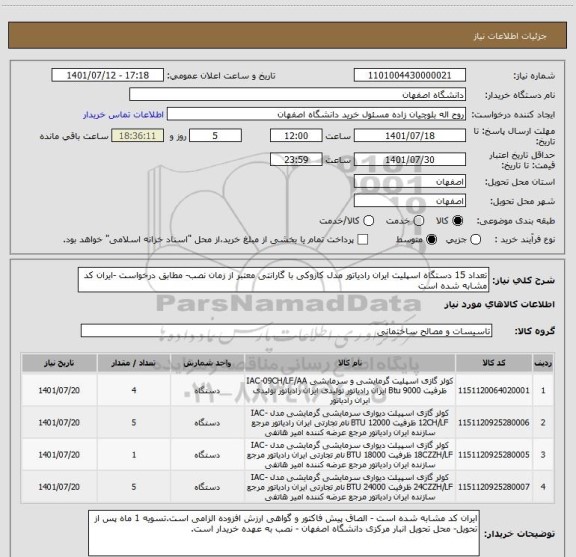576x557 pixels.
Task: Click the شماره نیاز field 1101004430000021
Action: pos(410,75)
